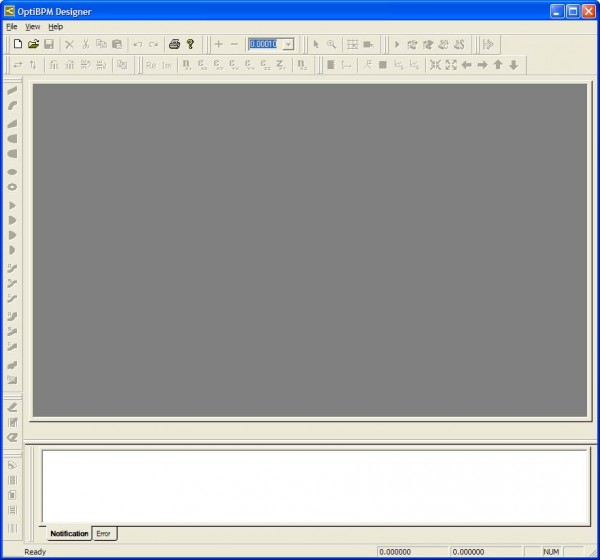Minimize the OptiBPM Designer window
Image resolution: width=600 pixels, height=560 pixels.
click(x=557, y=11)
